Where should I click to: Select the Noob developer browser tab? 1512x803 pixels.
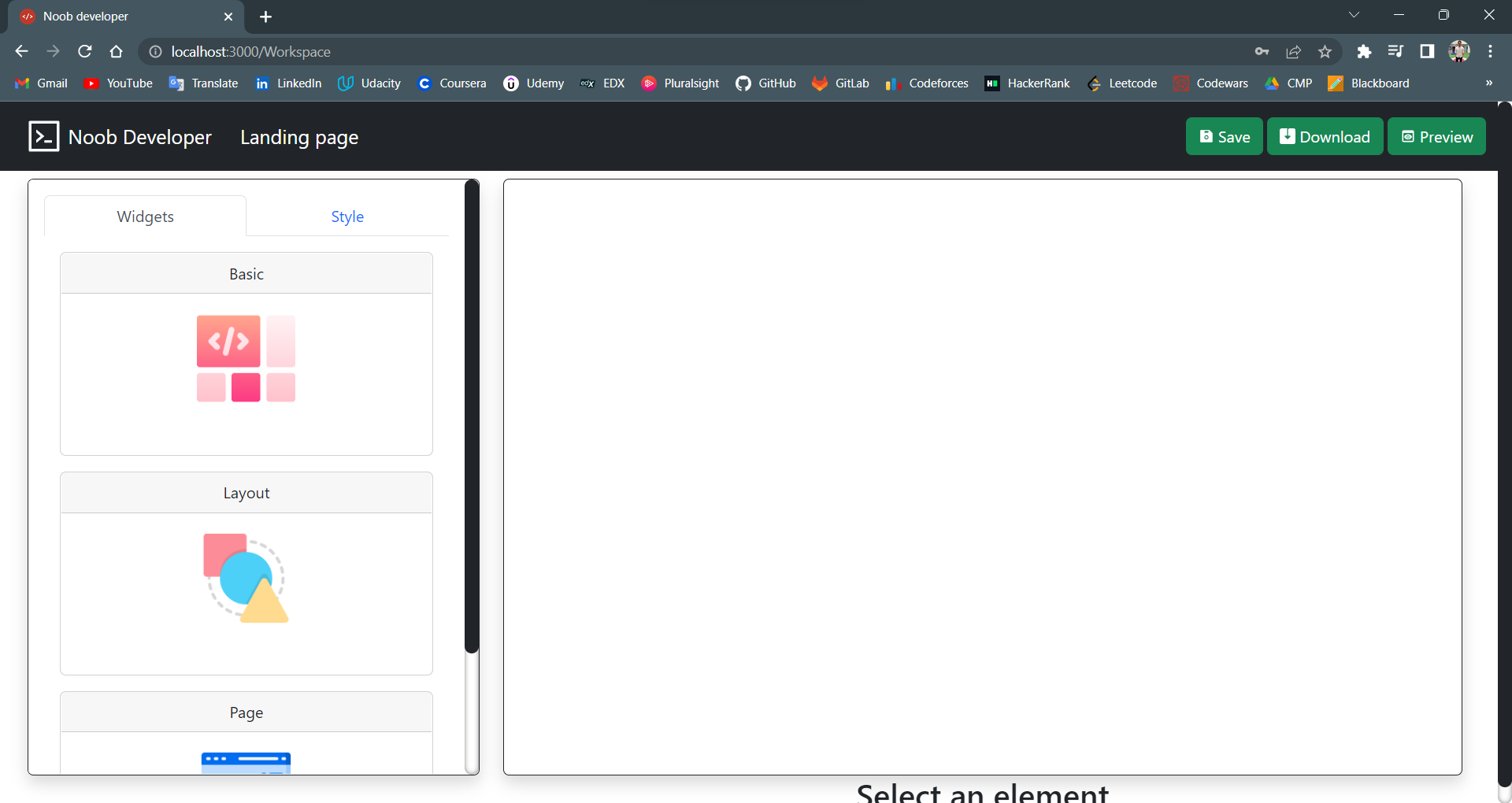(126, 17)
